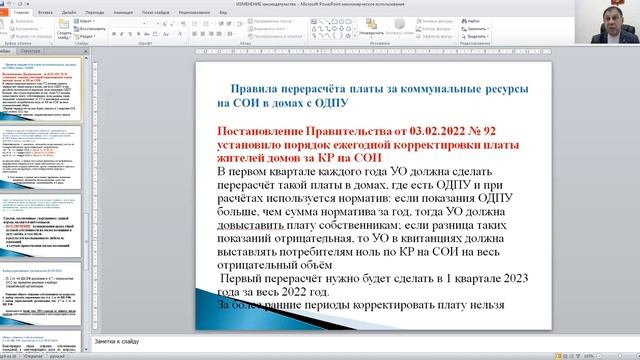The width and height of the screenshot is (640, 360).
Task: Select the triangle shape
Action: coord(314,29)
